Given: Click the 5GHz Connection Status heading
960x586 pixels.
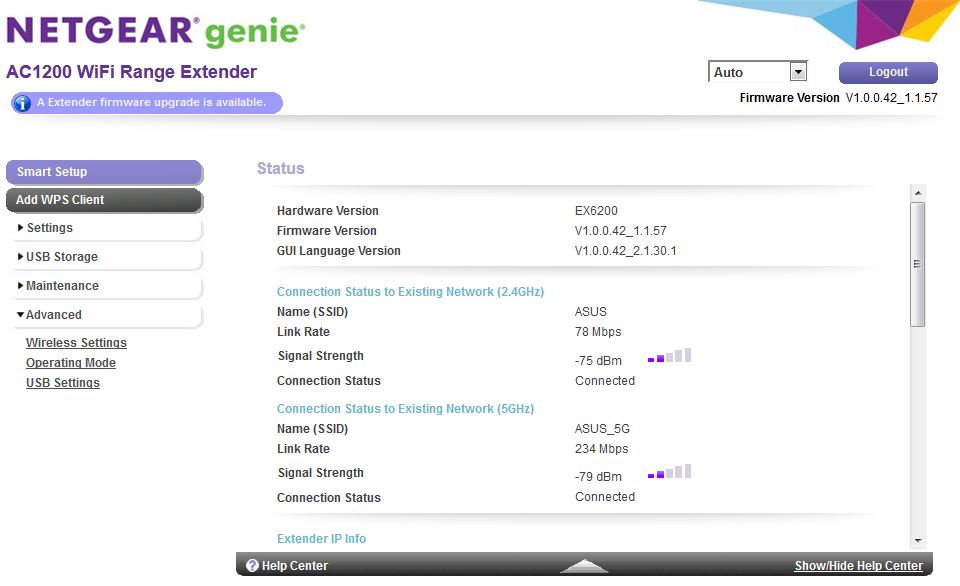Looking at the screenshot, I should [405, 409].
